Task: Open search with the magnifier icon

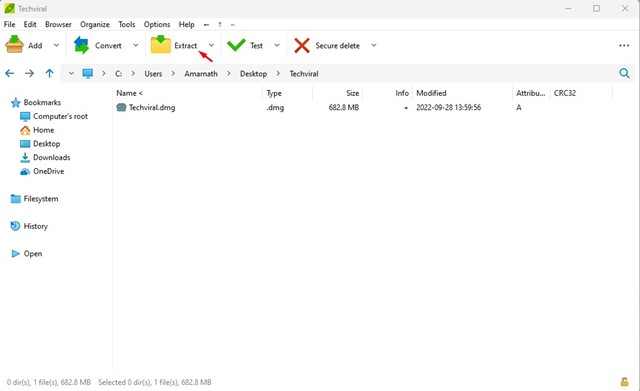Action: click(624, 73)
